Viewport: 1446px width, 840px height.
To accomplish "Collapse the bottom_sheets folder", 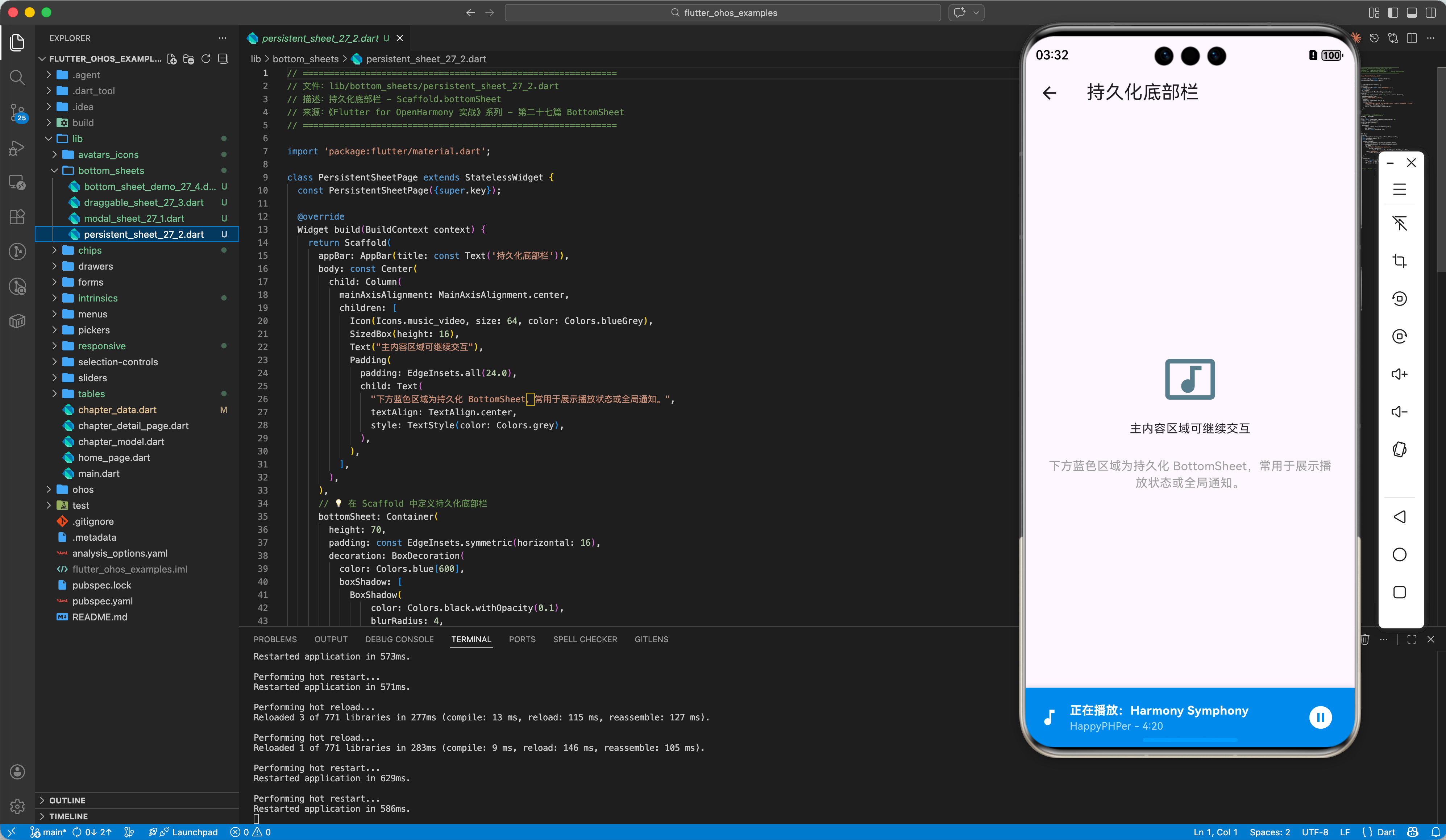I will click(x=111, y=170).
